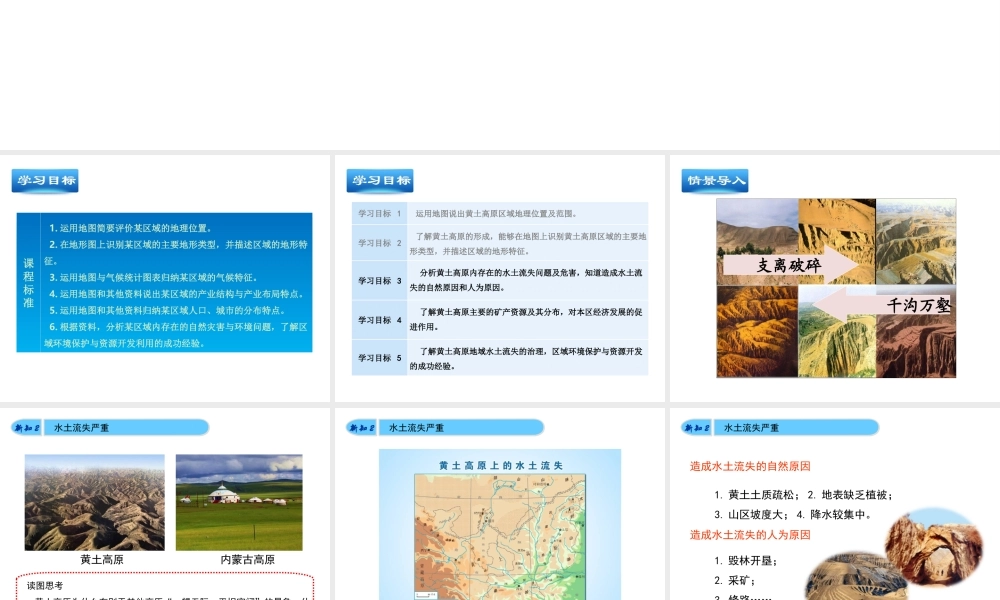Click the 新知2 badge above the grassland photo
The image size is (1000, 600).
(x=27, y=428)
